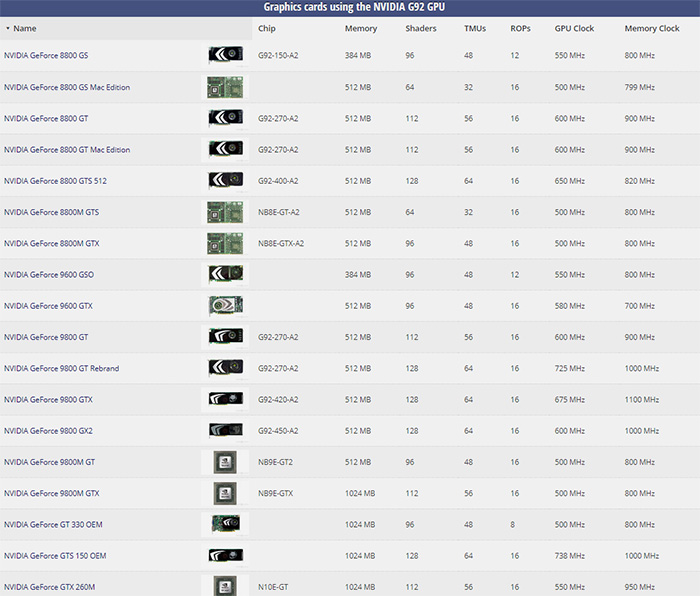Select chip value N10E-GT

273,587
